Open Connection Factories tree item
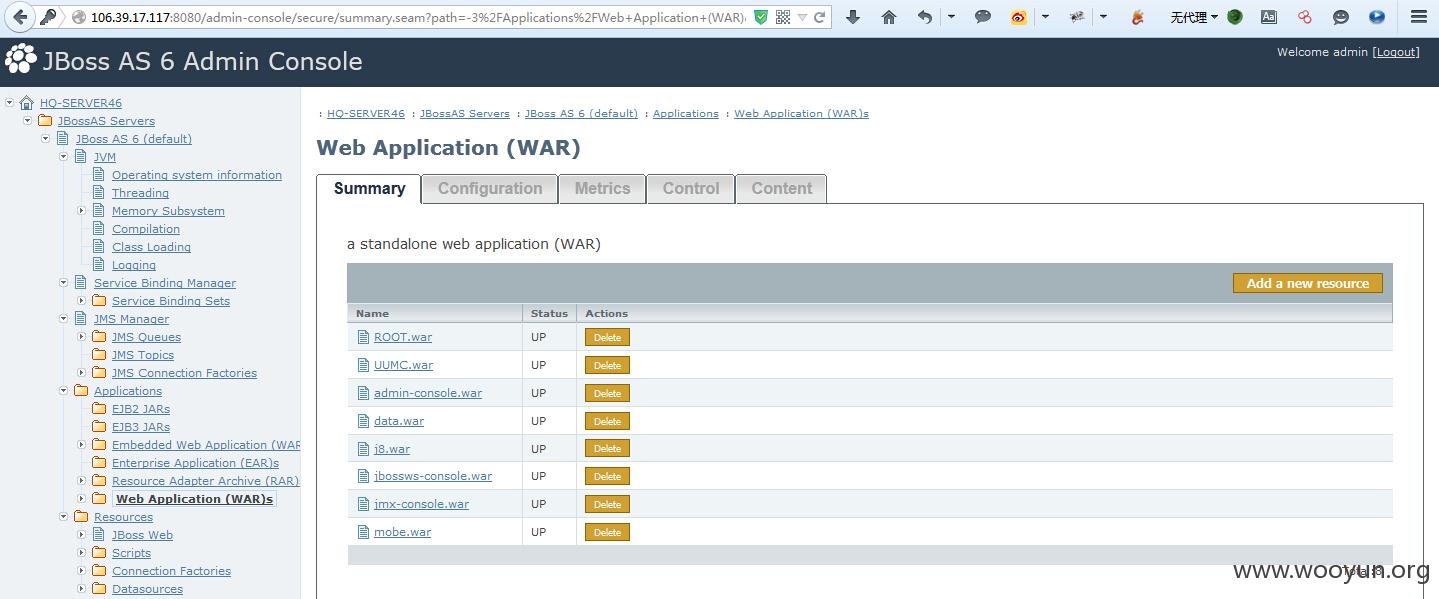Screen dimensions: 1439x599 tap(171, 570)
